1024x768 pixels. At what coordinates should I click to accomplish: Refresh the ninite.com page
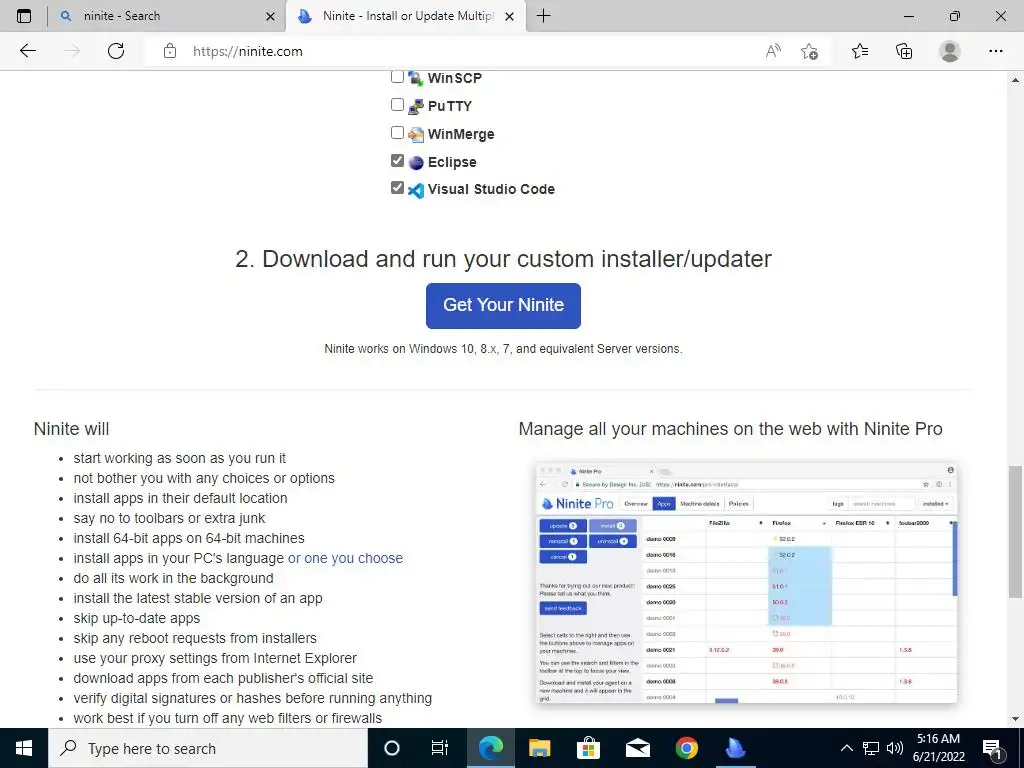116,51
